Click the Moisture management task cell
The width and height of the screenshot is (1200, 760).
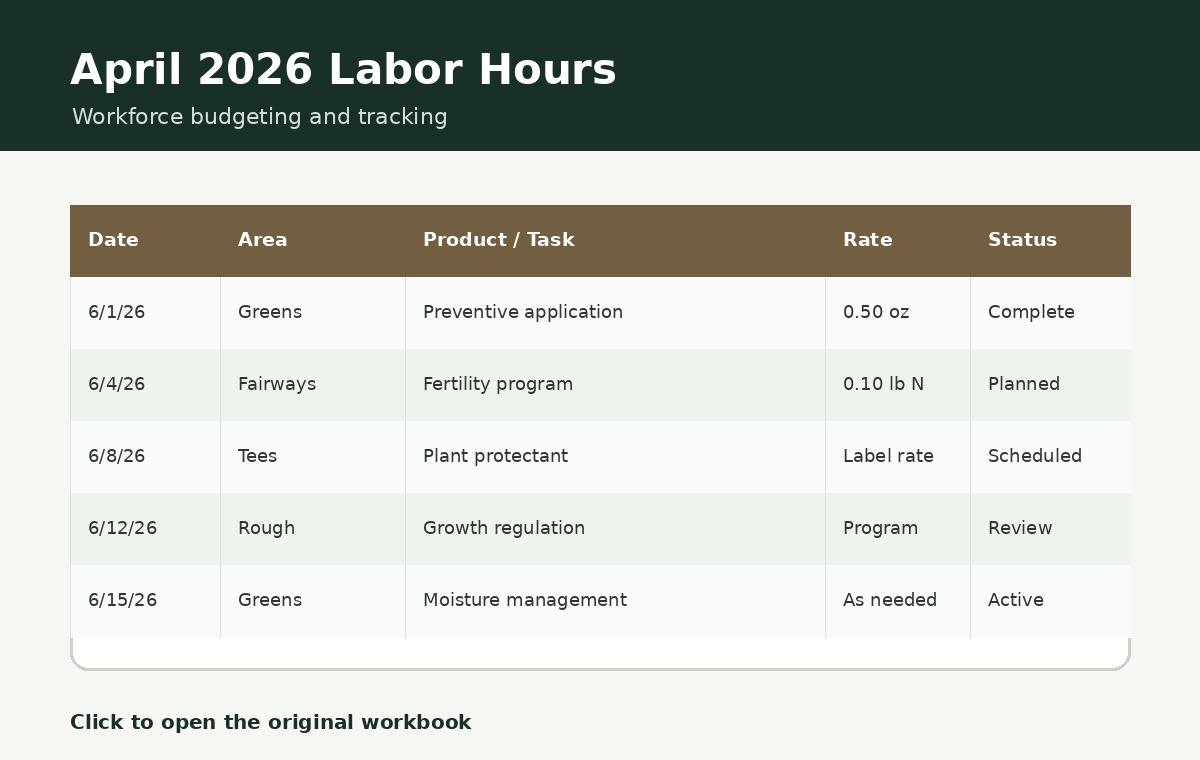tap(615, 600)
